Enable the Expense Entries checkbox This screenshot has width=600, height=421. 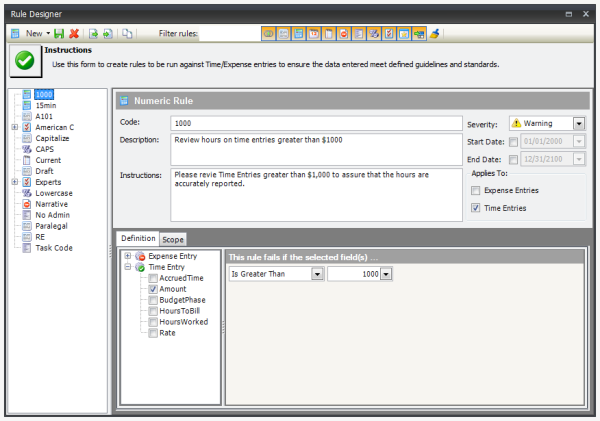[475, 190]
